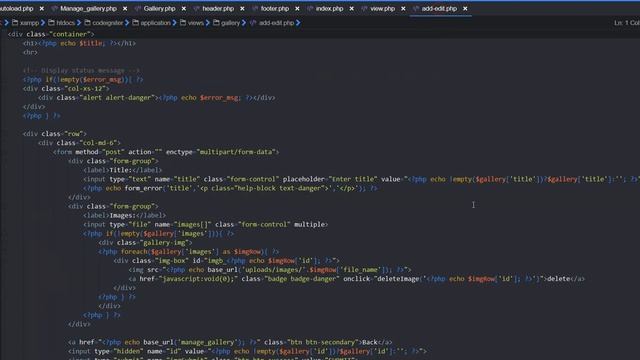Switch to the Manage_gallery.php tab
This screenshot has height=360, width=640.
point(88,9)
